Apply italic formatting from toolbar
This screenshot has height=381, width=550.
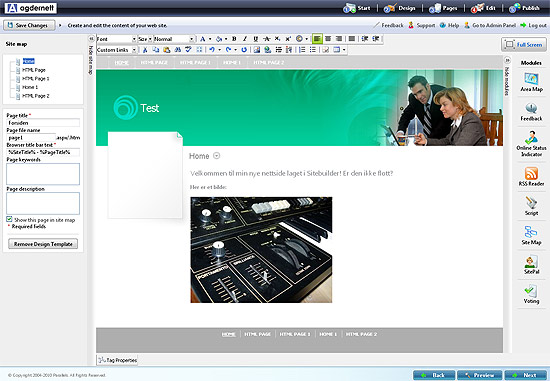click(x=244, y=39)
